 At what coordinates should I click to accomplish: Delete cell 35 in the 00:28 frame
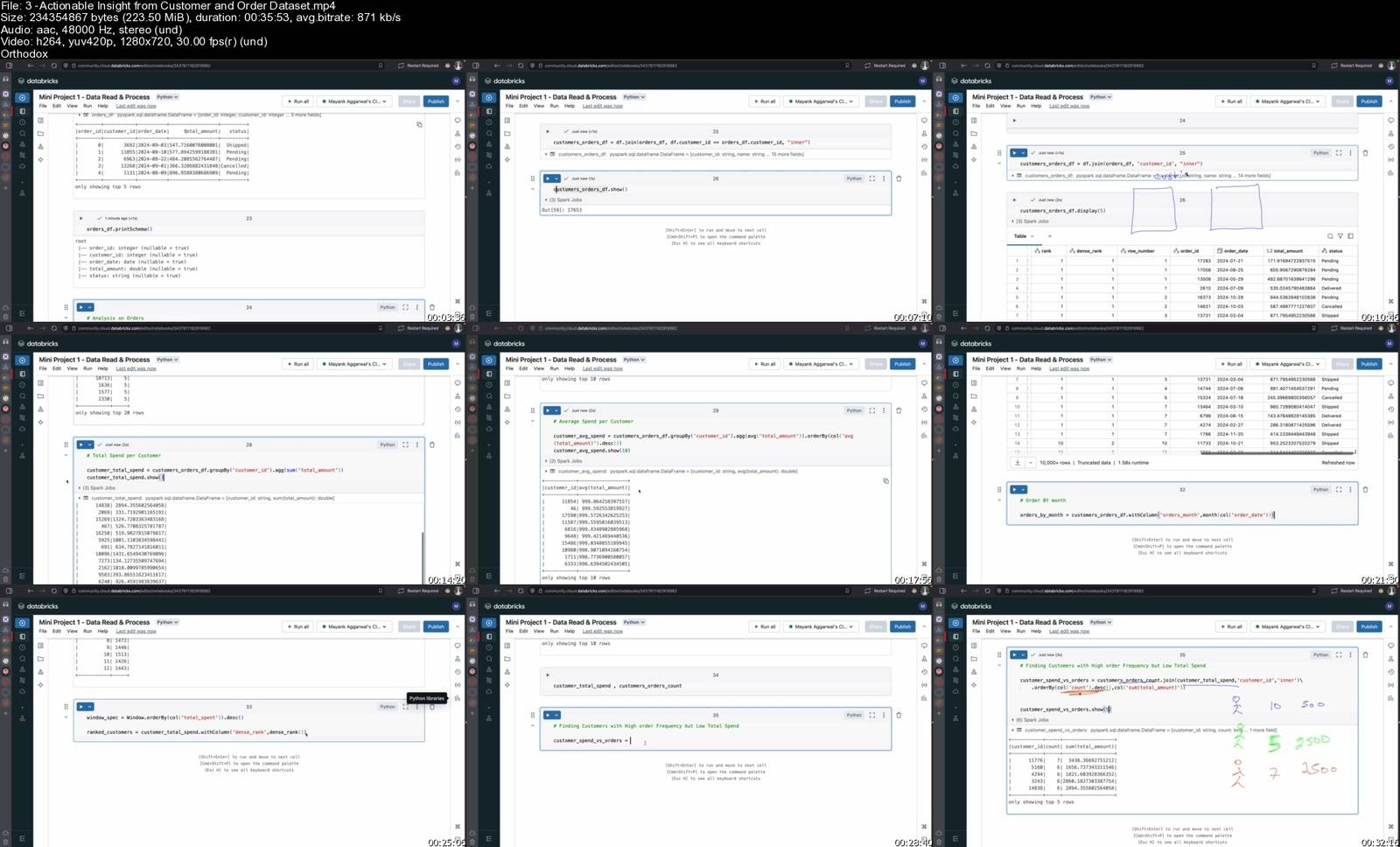tap(899, 715)
